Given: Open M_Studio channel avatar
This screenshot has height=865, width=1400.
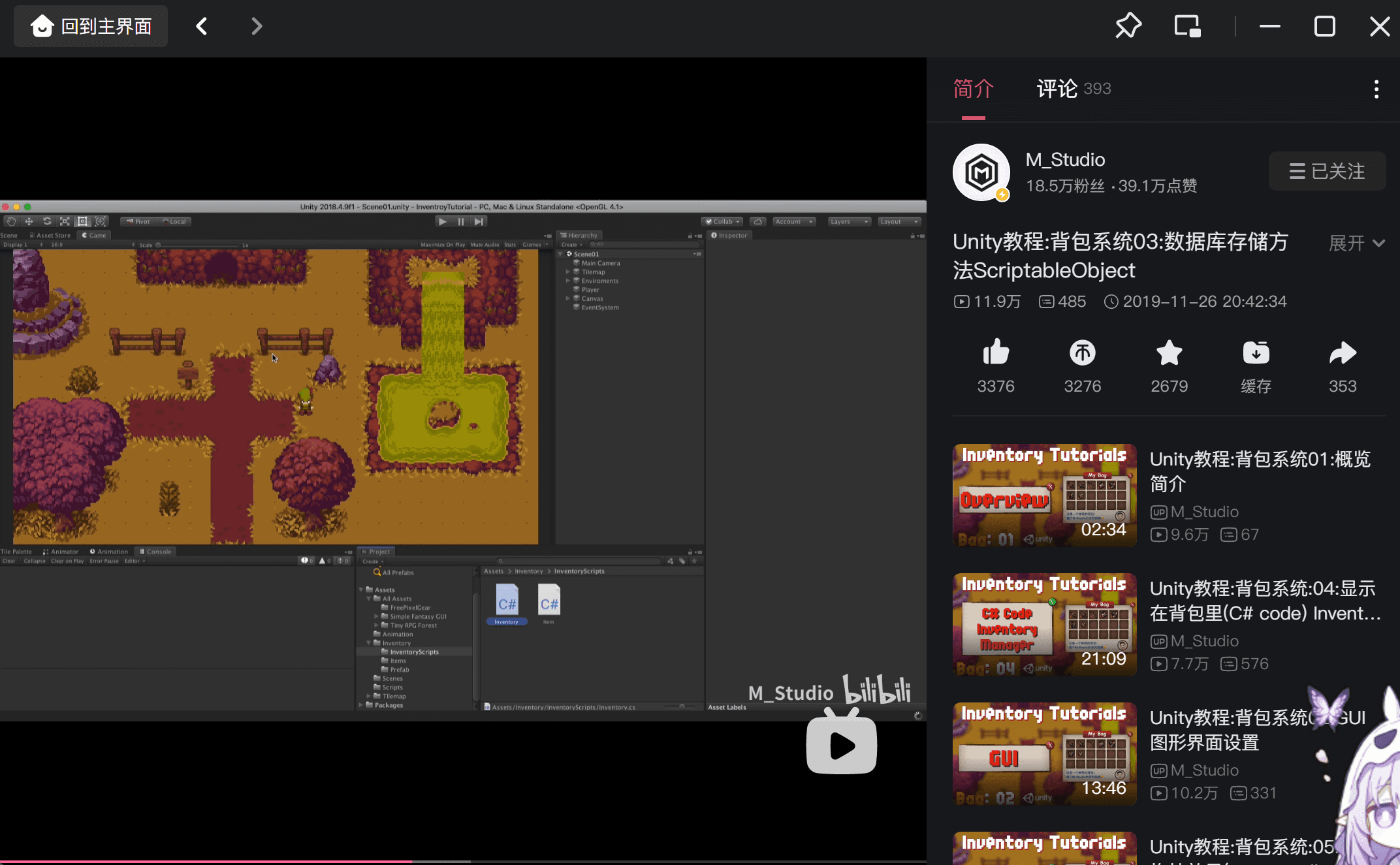Looking at the screenshot, I should coord(981,172).
